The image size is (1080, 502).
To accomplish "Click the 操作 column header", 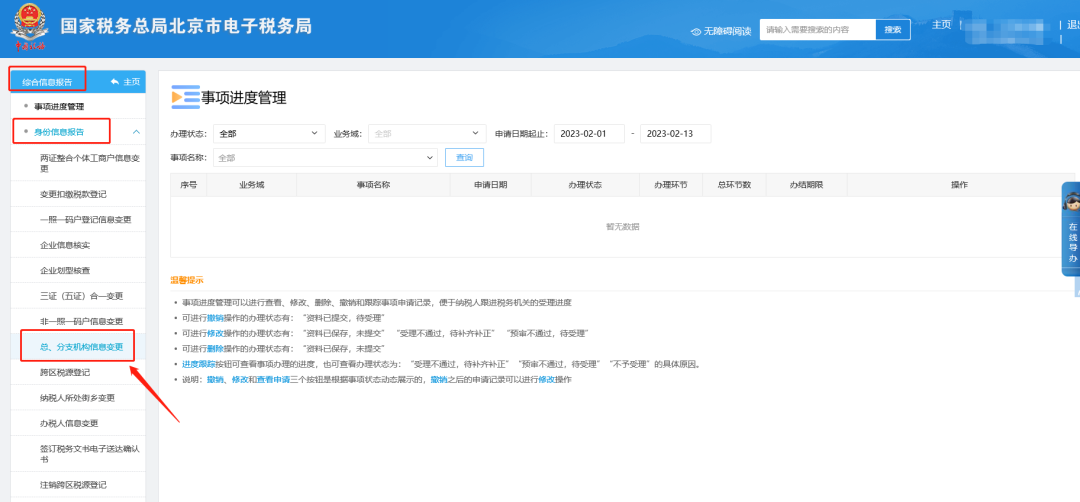I will pos(959,185).
